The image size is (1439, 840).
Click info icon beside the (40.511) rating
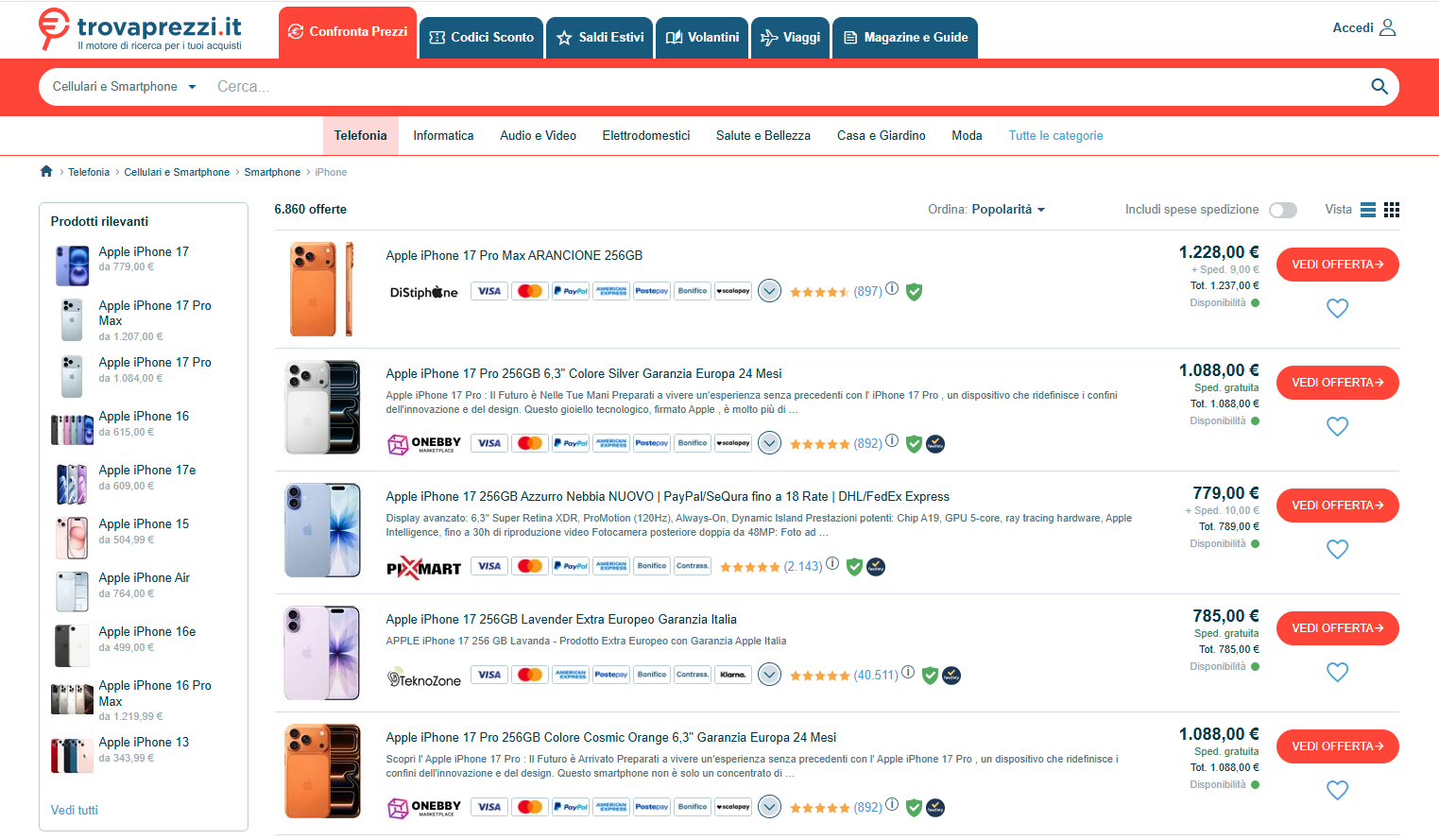(x=908, y=672)
